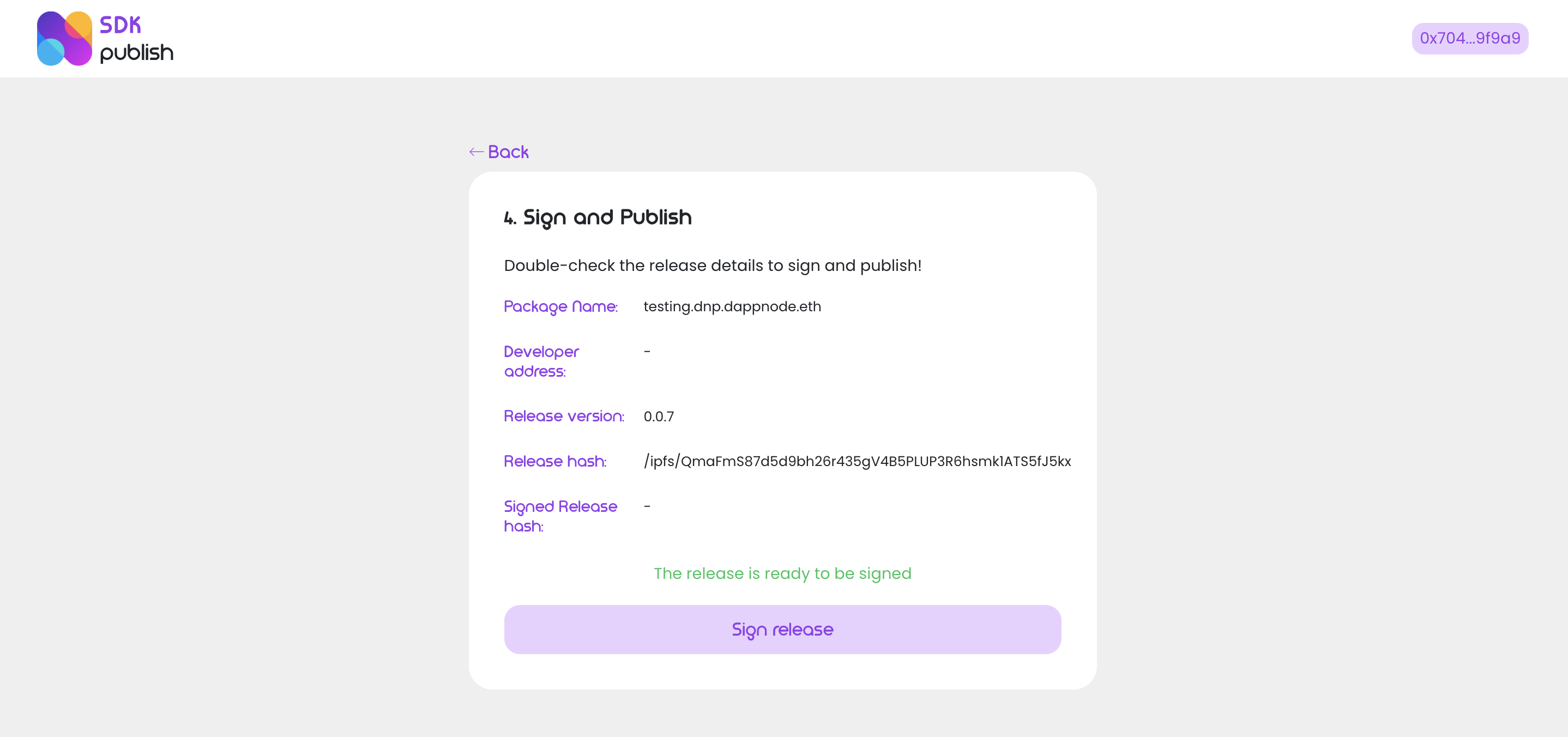Image resolution: width=1568 pixels, height=737 pixels.
Task: Click the /ipfs/Qma release hash value
Action: pos(857,461)
